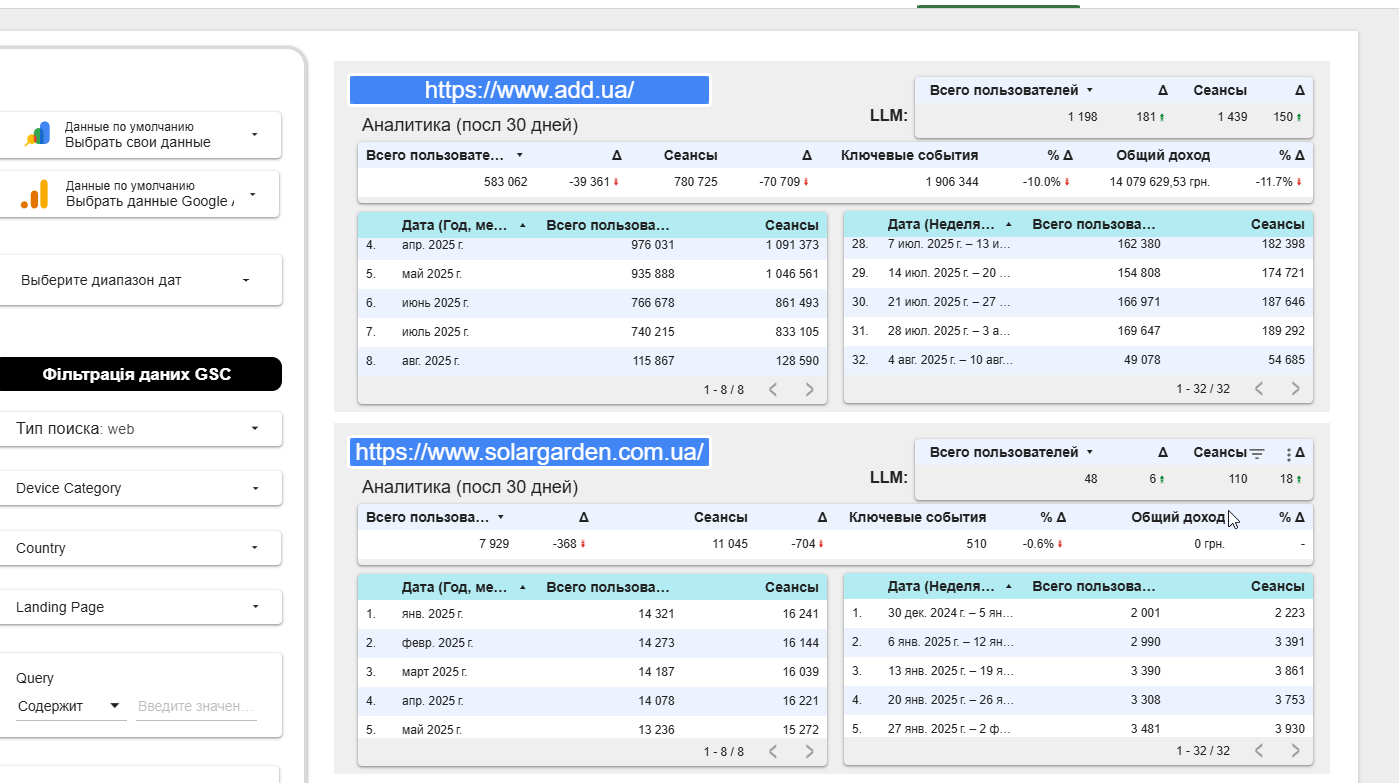Next page arrow in solargarden weekly table
This screenshot has width=1399, height=783.
pos(1295,750)
